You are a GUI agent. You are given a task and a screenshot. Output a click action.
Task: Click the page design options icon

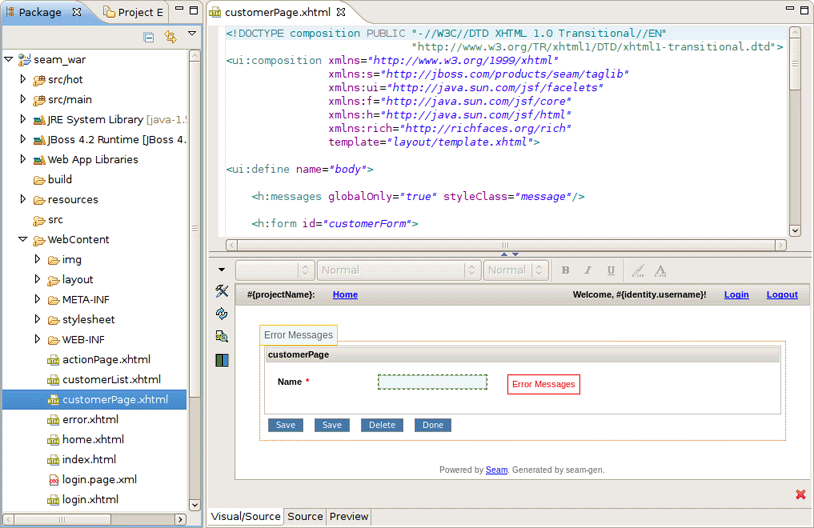coord(222,336)
